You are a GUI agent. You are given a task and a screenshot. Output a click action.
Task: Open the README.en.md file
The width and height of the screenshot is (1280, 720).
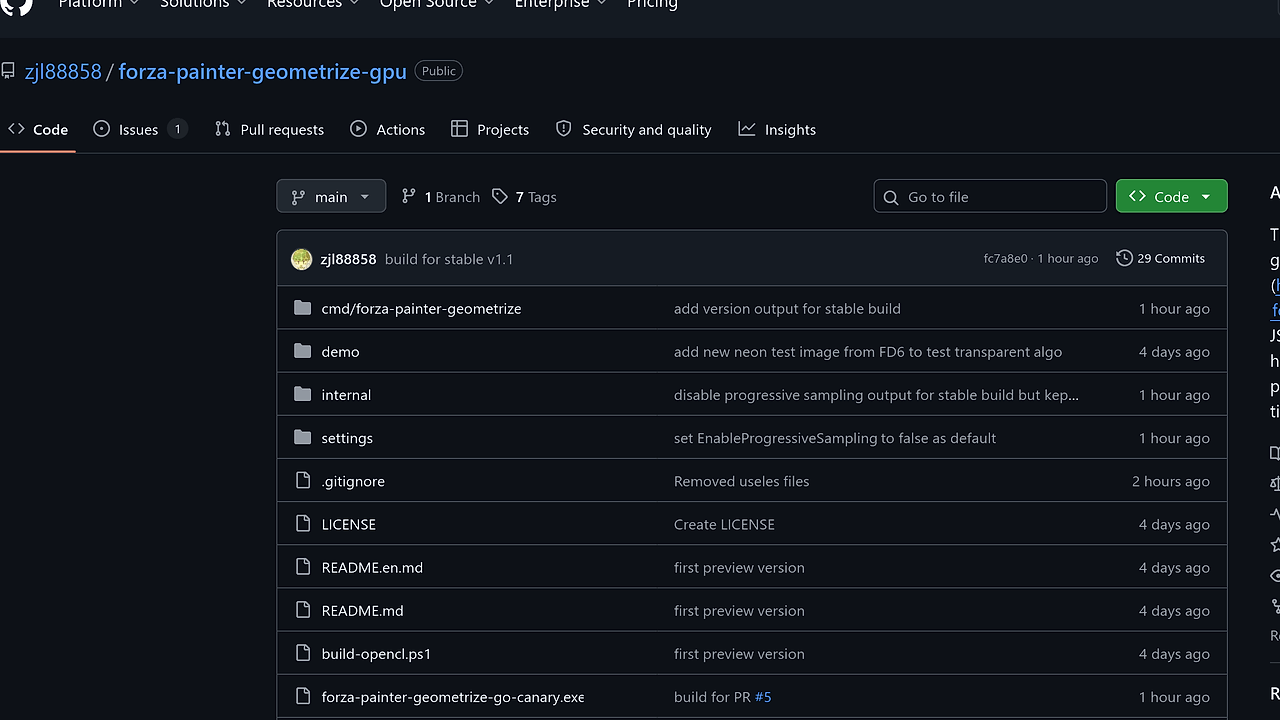click(372, 566)
